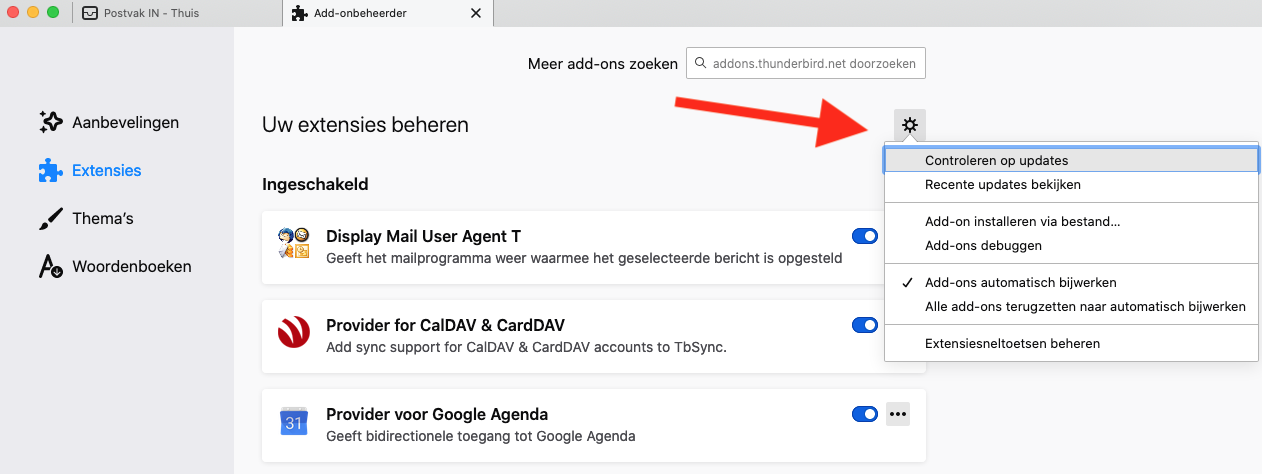Toggle Add-ons automatisch bijwerken menu option
Viewport: 1262px width, 474px height.
[1020, 283]
